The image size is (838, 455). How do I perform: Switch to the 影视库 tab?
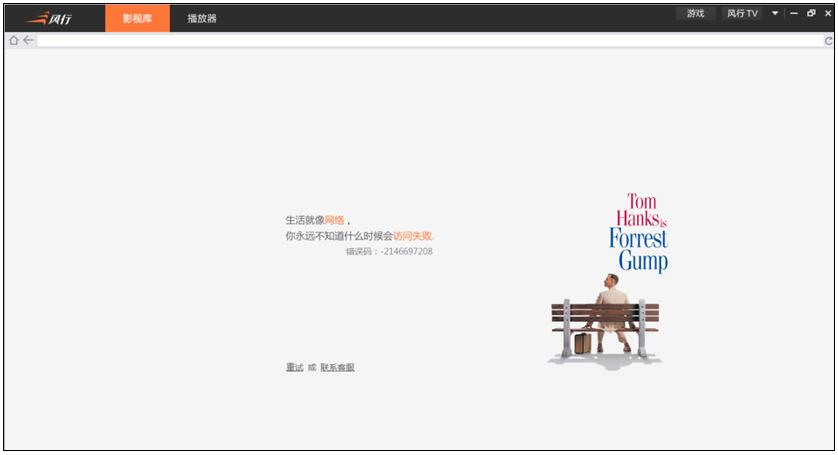137,18
